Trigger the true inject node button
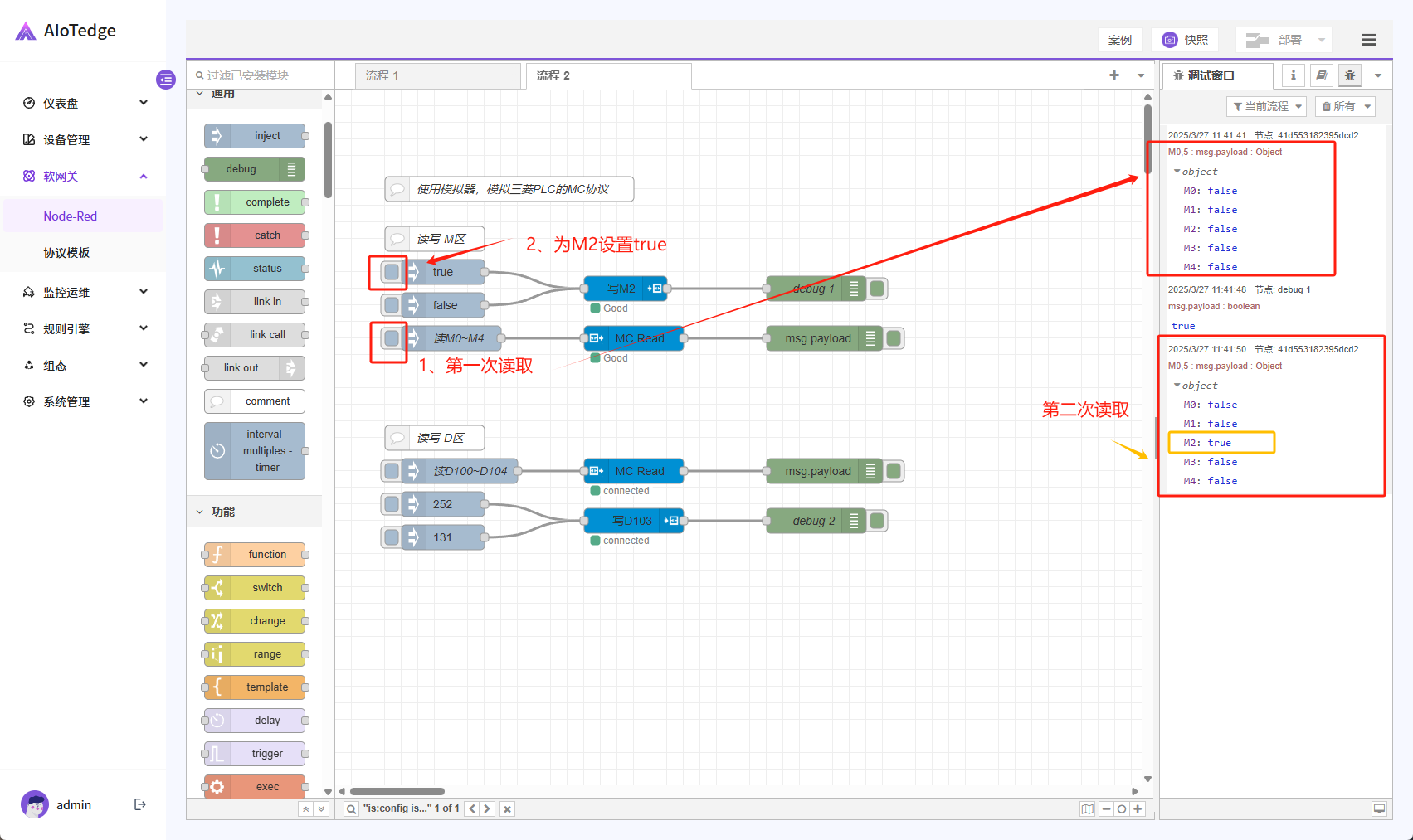1413x840 pixels. [x=391, y=272]
